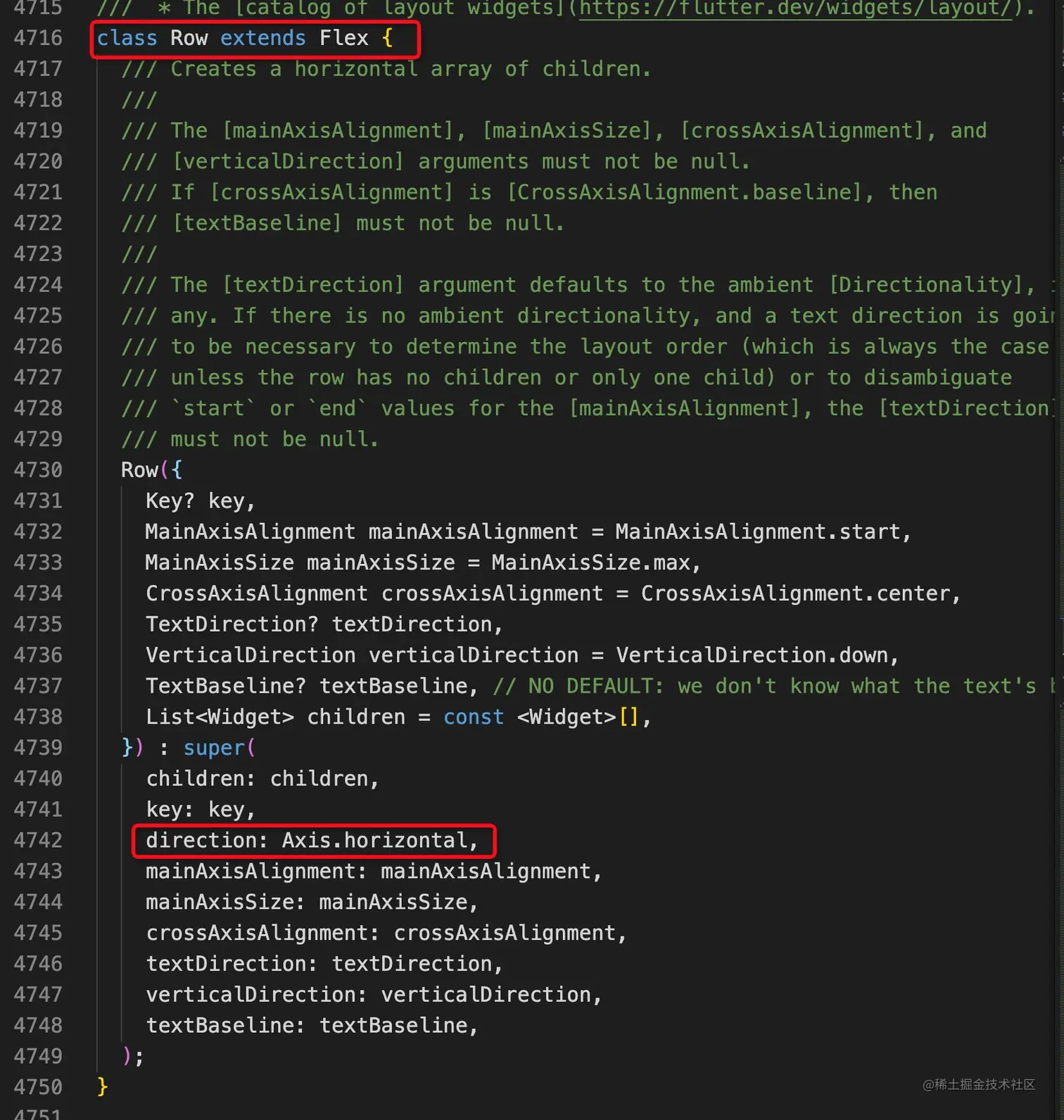Viewport: 1064px width, 1120px height.
Task: Click 'mainAxisAlignment: mainAxisAlignment,' argument
Action: [374, 872]
